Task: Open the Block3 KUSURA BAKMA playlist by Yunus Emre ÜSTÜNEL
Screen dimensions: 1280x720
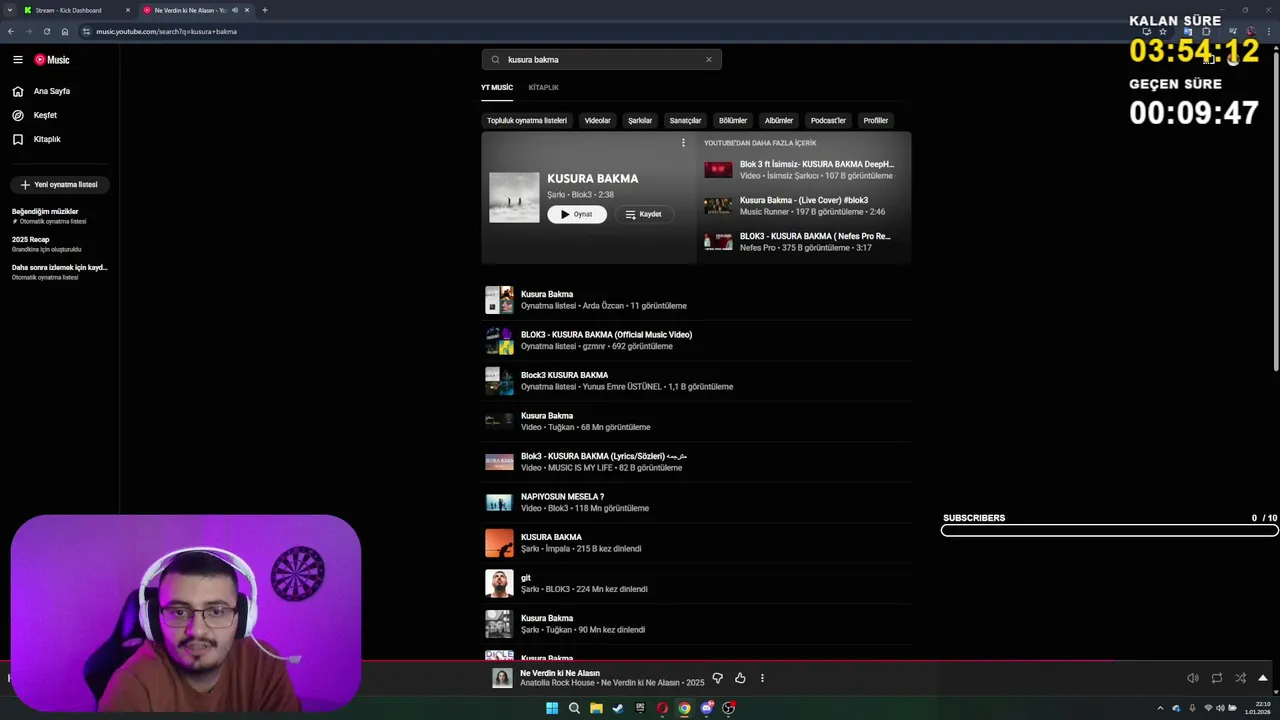Action: 696,381
